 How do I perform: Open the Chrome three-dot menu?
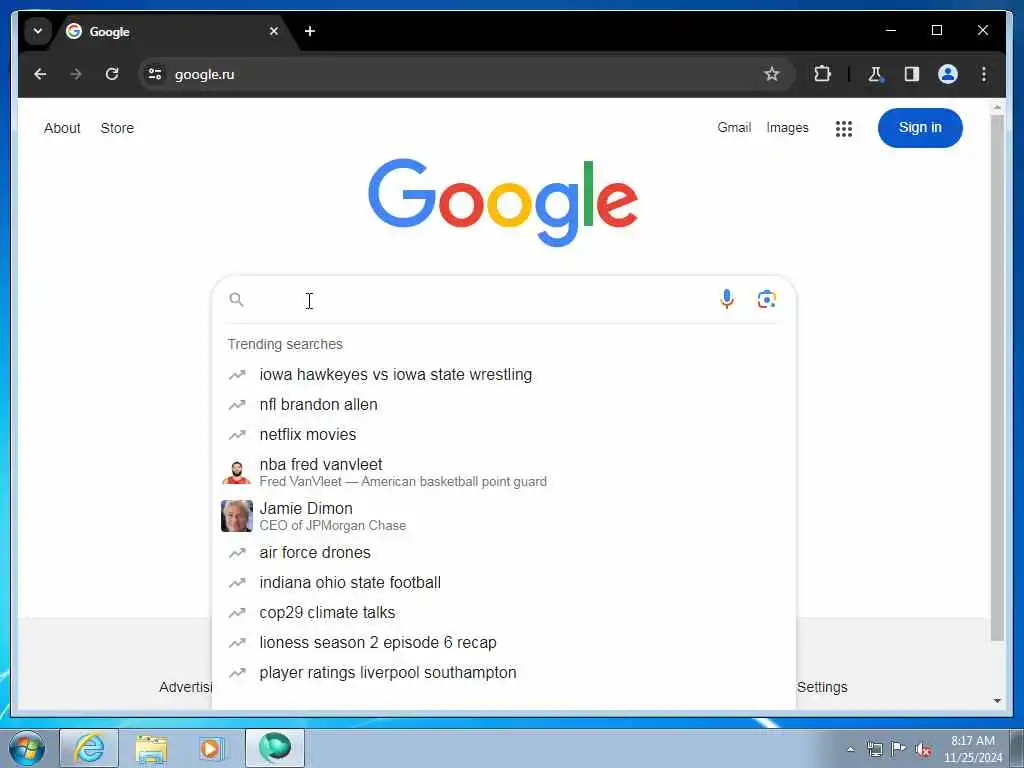pyautogui.click(x=984, y=74)
